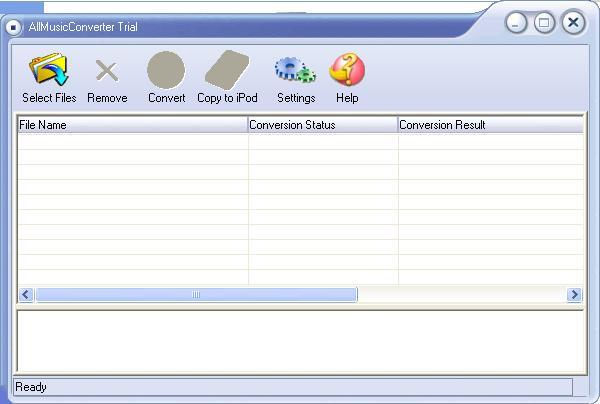Click the horizontal scrollbar thumb
Image resolution: width=600 pixels, height=404 pixels.
196,295
